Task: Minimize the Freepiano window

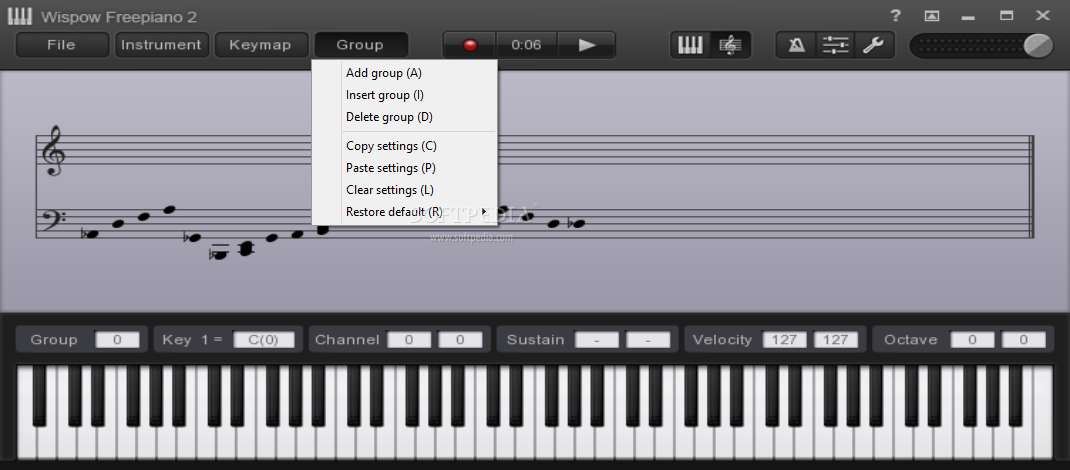Action: 969,16
